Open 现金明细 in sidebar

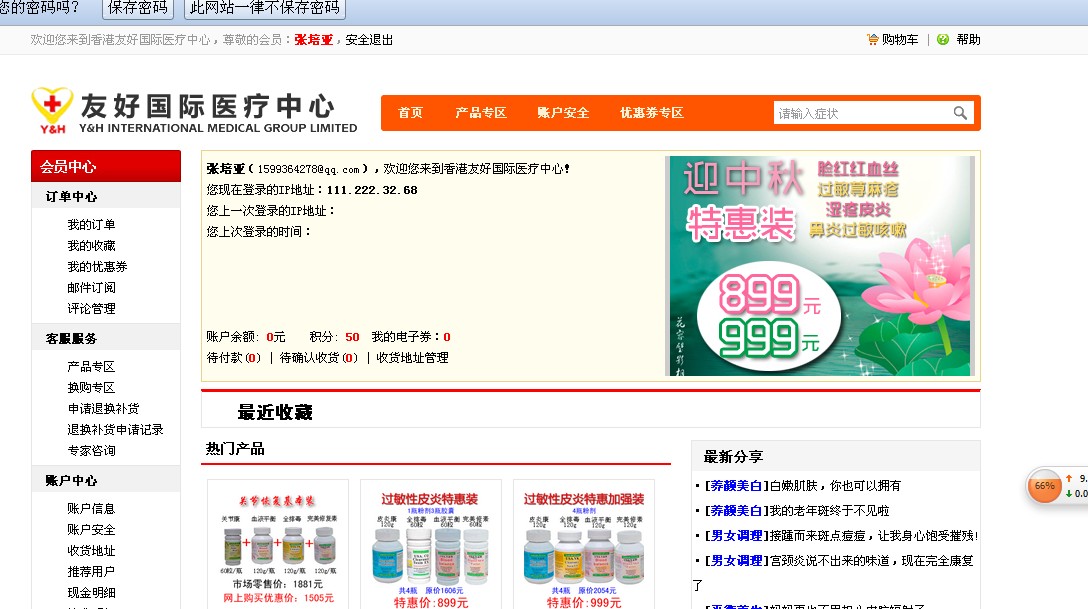(x=91, y=592)
